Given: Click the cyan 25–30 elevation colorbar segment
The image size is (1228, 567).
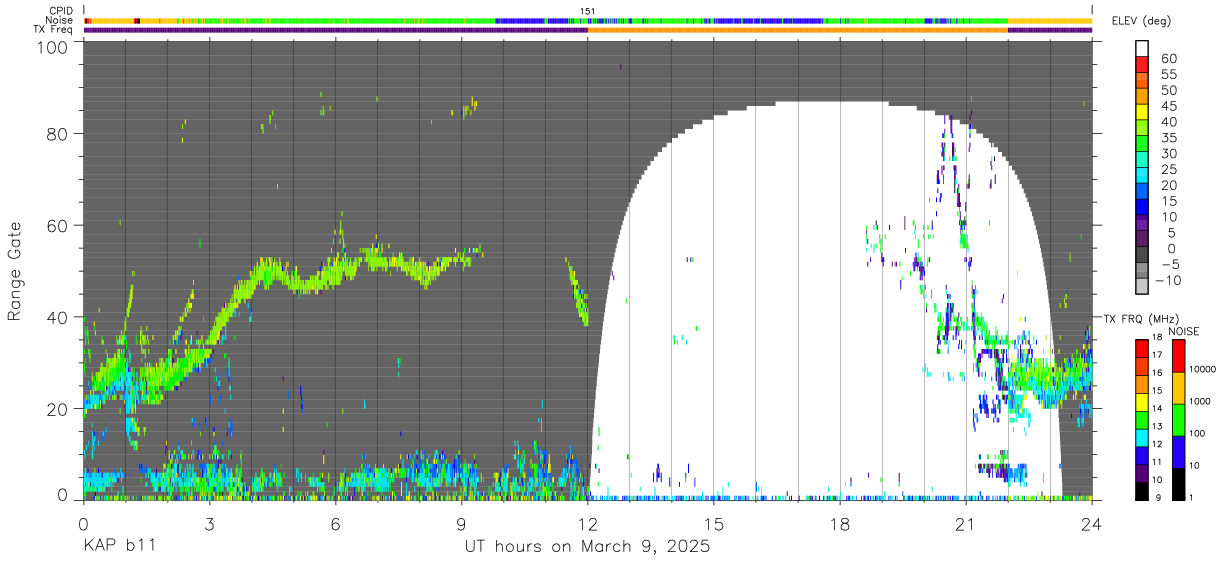Looking at the screenshot, I should click(1142, 161).
